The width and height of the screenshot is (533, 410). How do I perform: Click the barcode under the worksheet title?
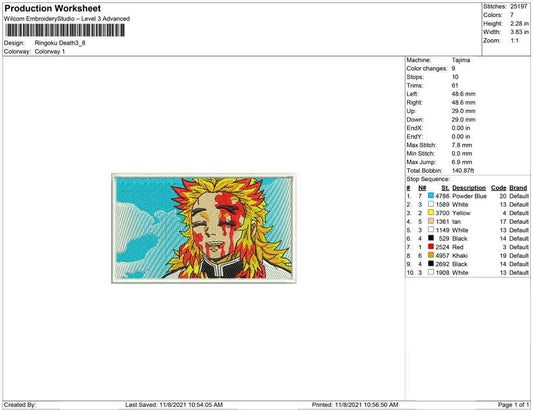(x=65, y=30)
